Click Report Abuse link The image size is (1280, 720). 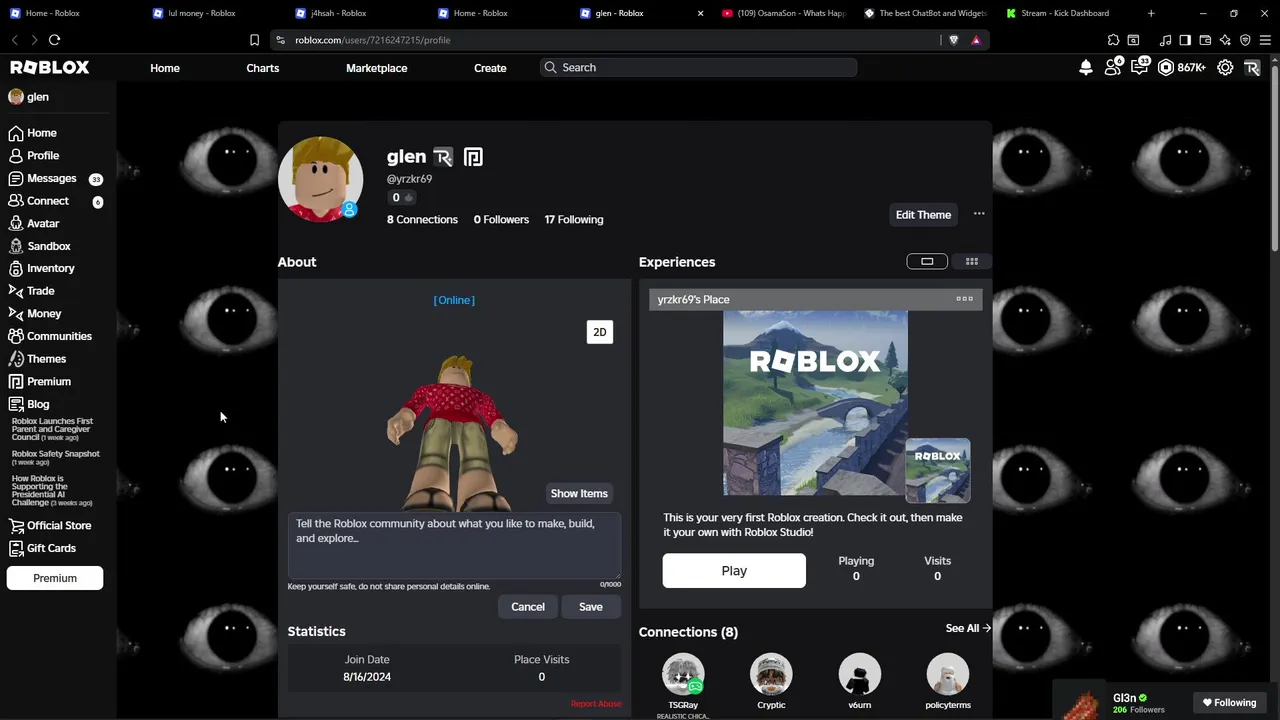point(596,704)
